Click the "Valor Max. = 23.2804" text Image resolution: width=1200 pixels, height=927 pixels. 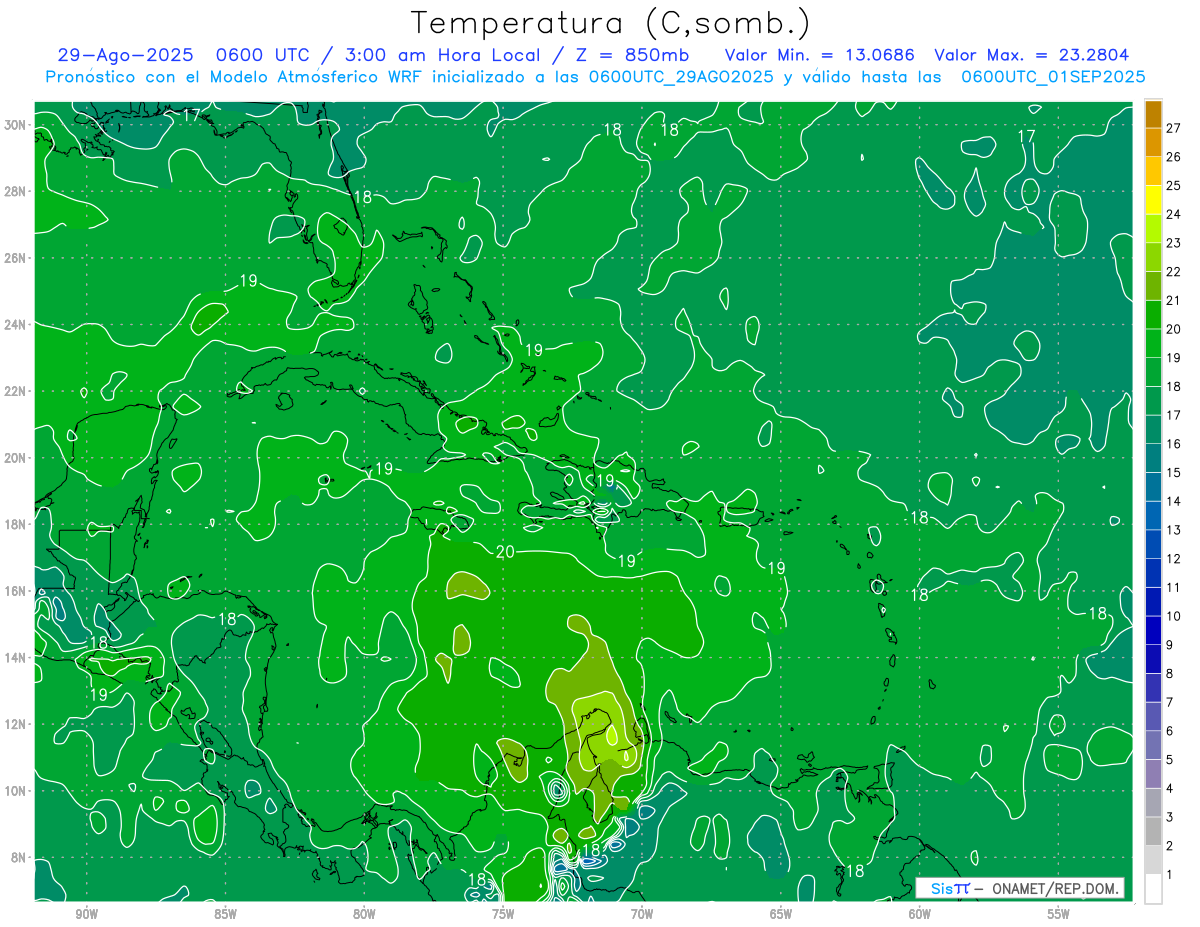click(x=1032, y=55)
